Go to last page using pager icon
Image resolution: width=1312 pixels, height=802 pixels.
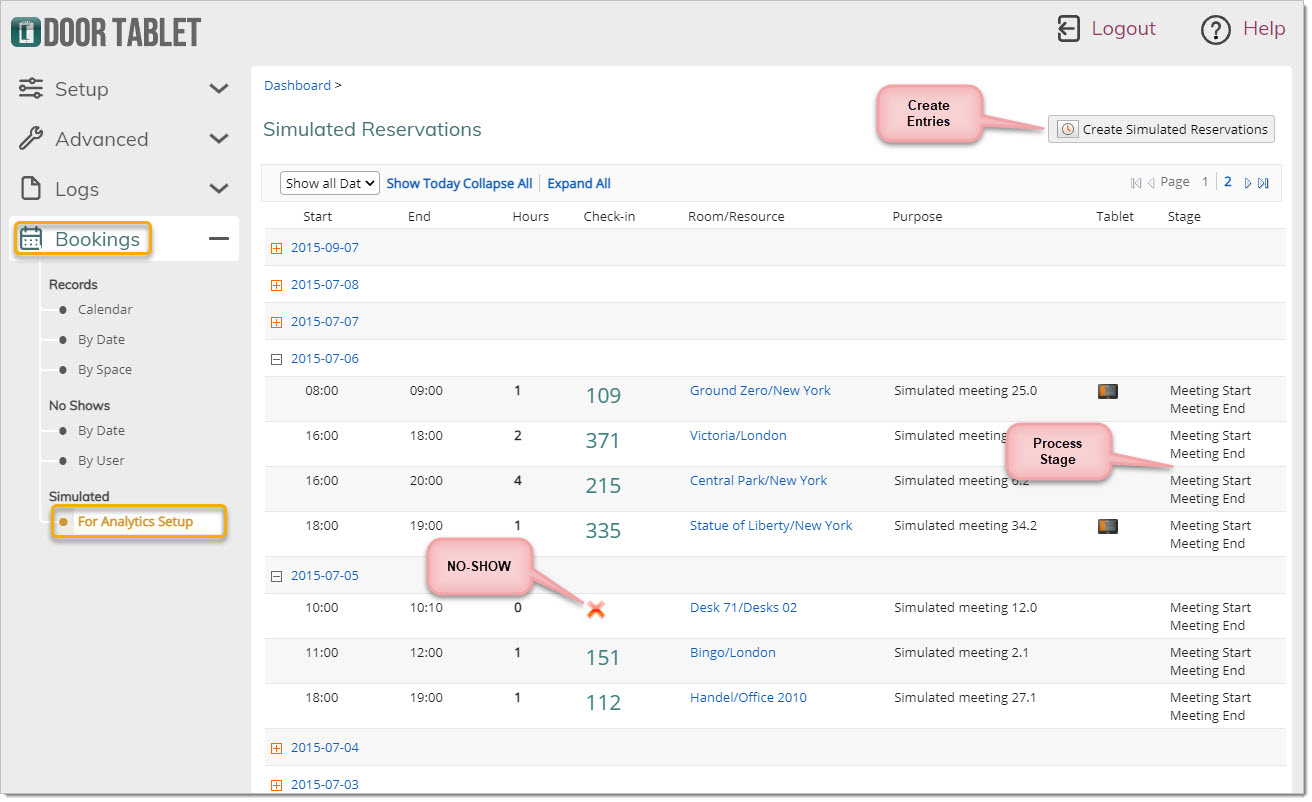tap(1263, 183)
